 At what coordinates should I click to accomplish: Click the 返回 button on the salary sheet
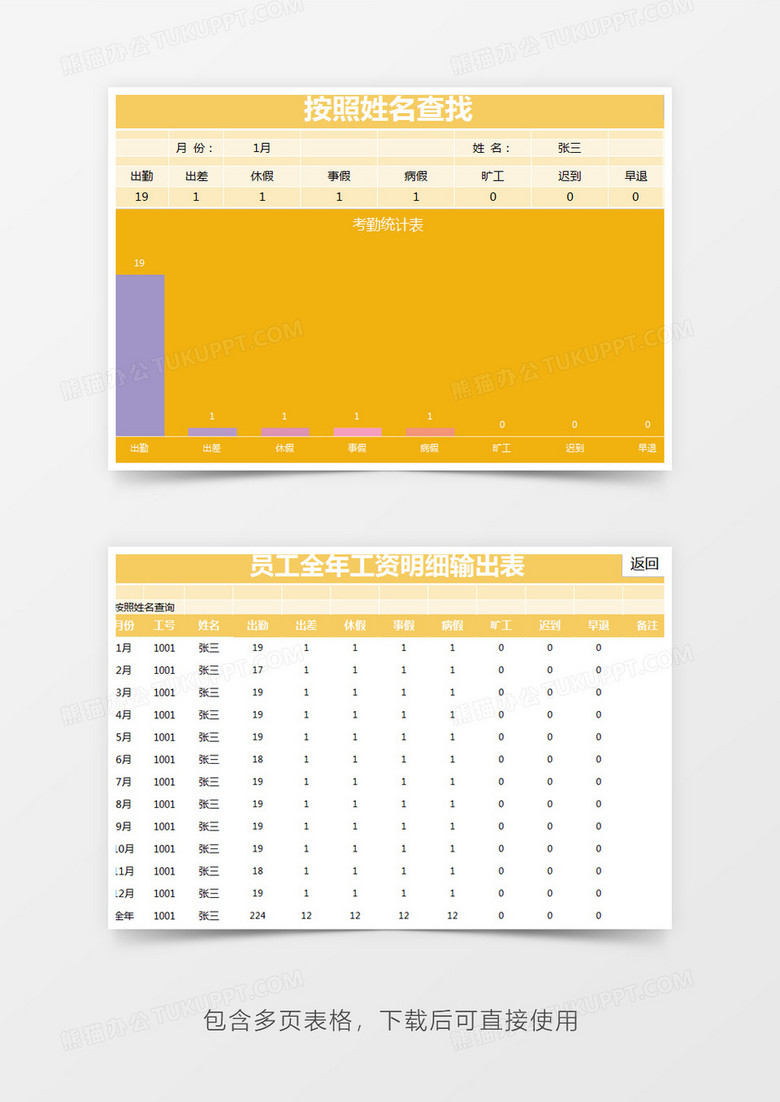tap(645, 564)
